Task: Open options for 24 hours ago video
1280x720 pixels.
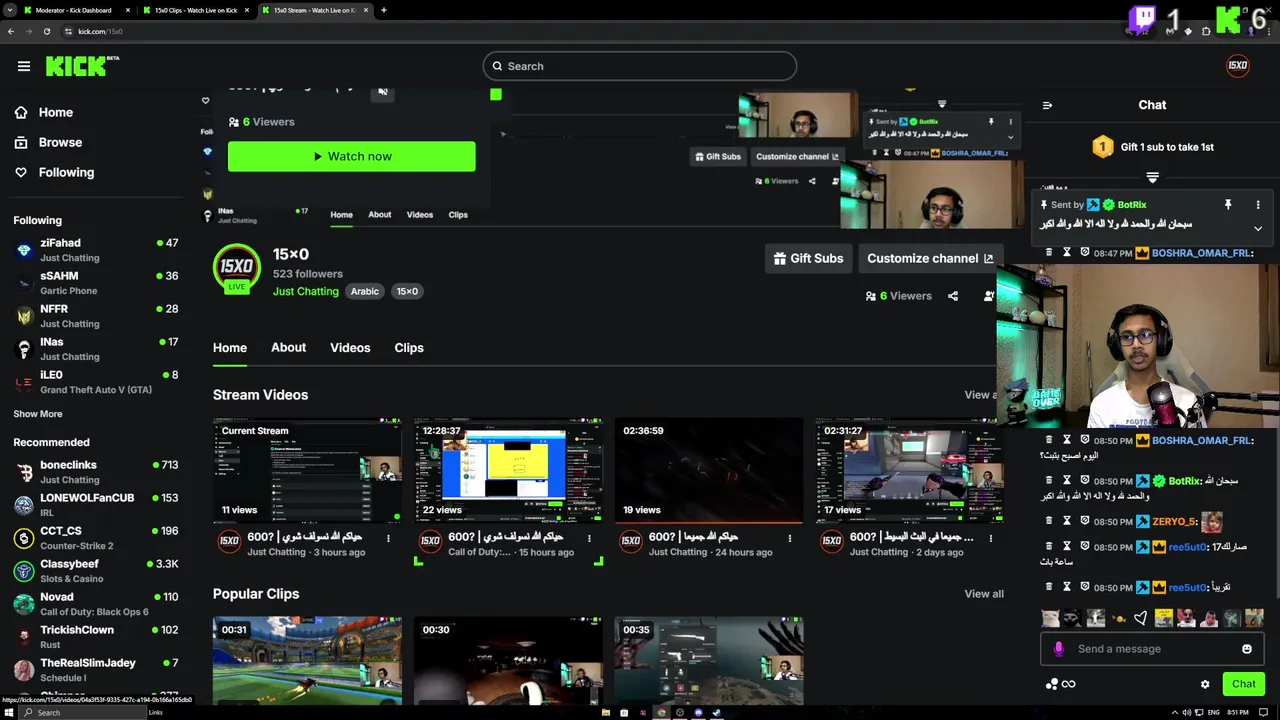Action: point(790,538)
